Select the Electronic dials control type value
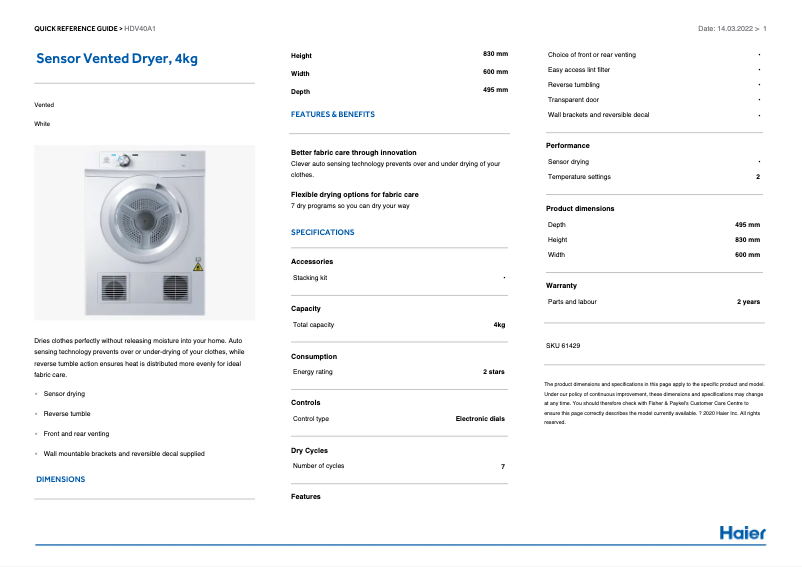Viewport: 802px width, 567px height. coord(480,419)
